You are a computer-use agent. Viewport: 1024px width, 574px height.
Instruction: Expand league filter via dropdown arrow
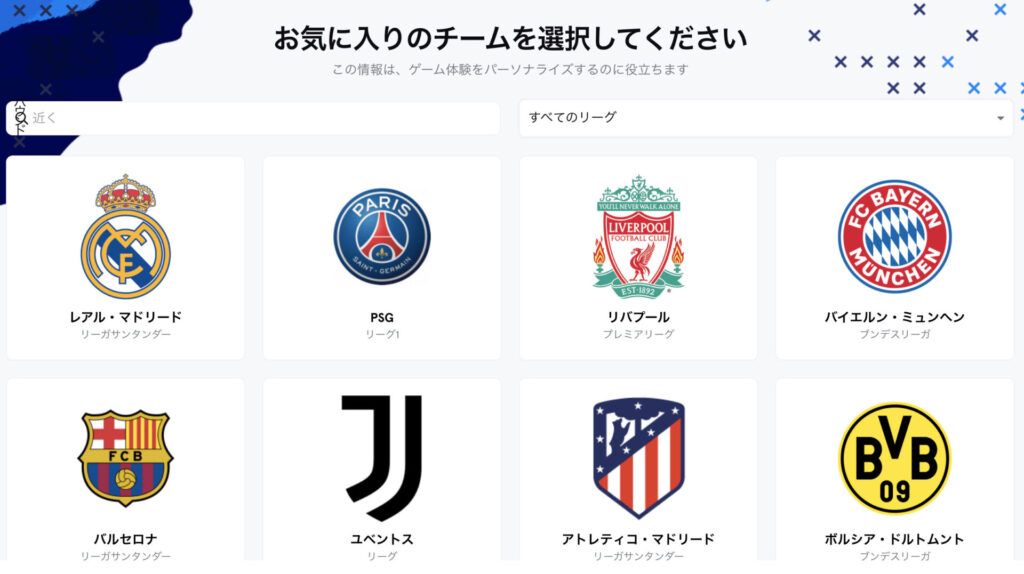(x=1000, y=118)
